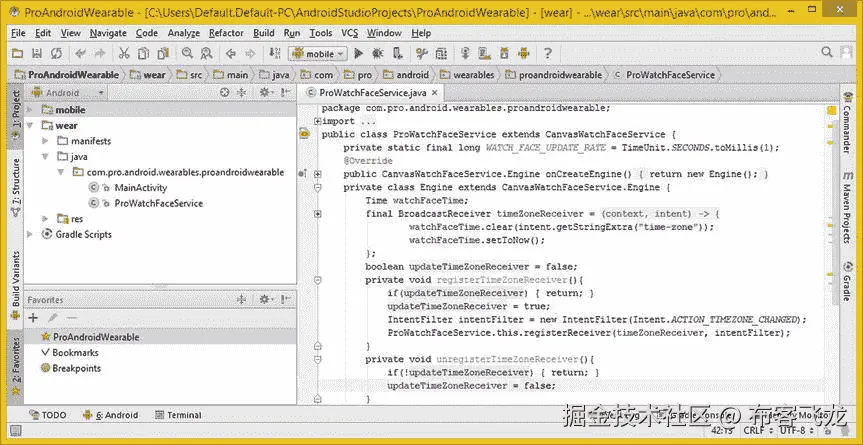This screenshot has width=863, height=445.
Task: Expand the Gradle Scripts node
Action: 30,234
